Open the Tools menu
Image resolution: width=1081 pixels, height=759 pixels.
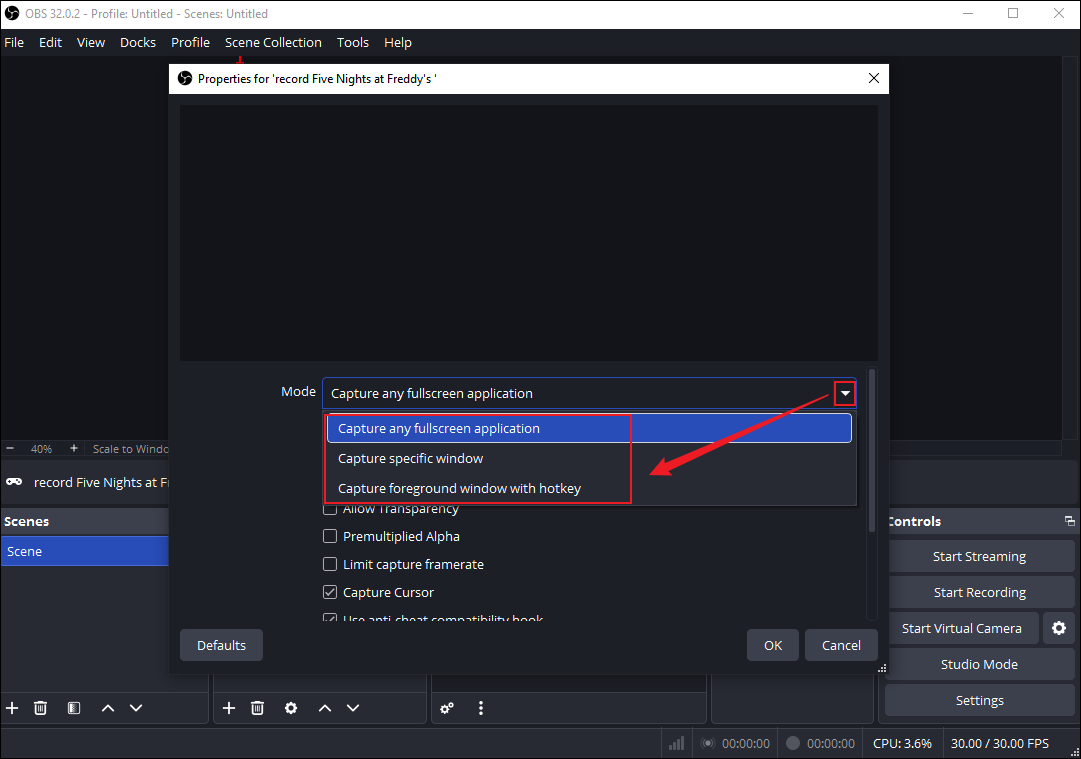(x=352, y=42)
